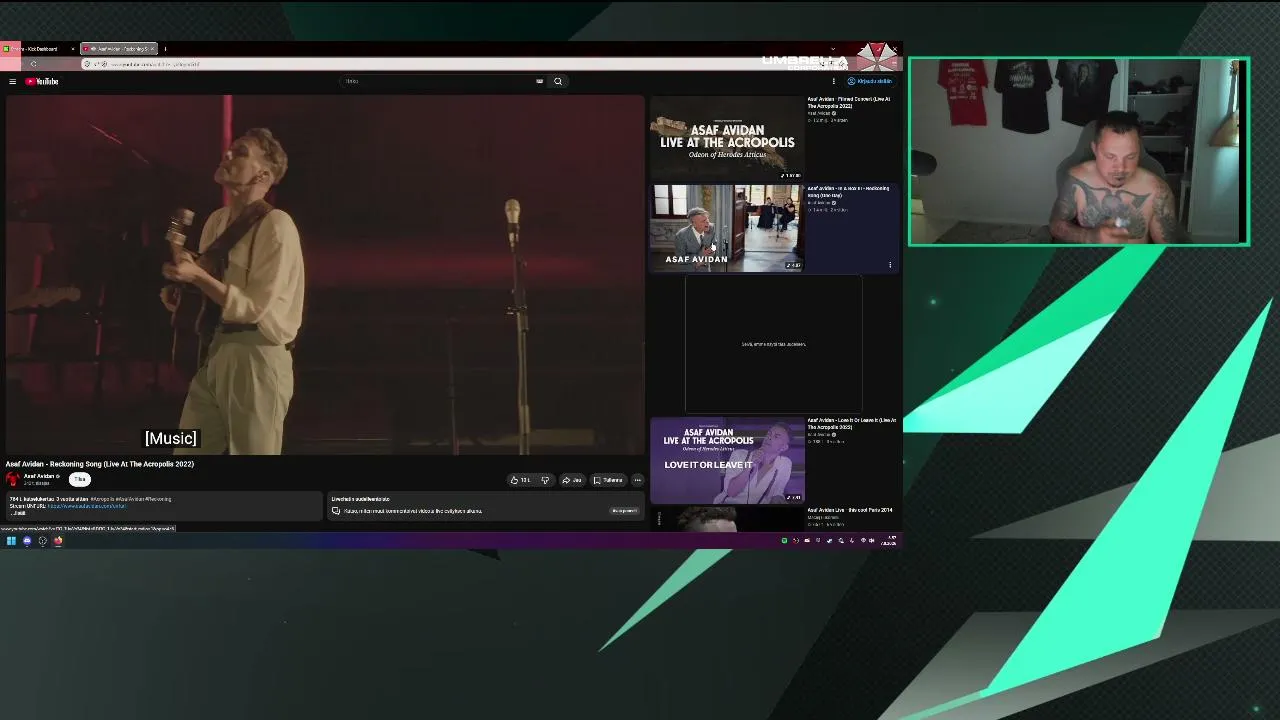The image size is (1280, 720).
Task: Open the Asaf Avidan channel name link
Action: pos(39,476)
